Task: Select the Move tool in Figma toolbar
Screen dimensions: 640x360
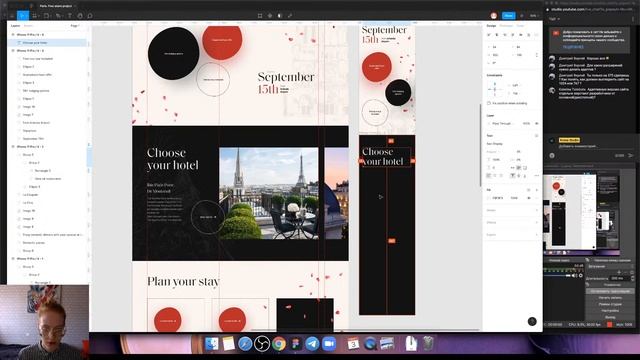Action: [x=23, y=16]
